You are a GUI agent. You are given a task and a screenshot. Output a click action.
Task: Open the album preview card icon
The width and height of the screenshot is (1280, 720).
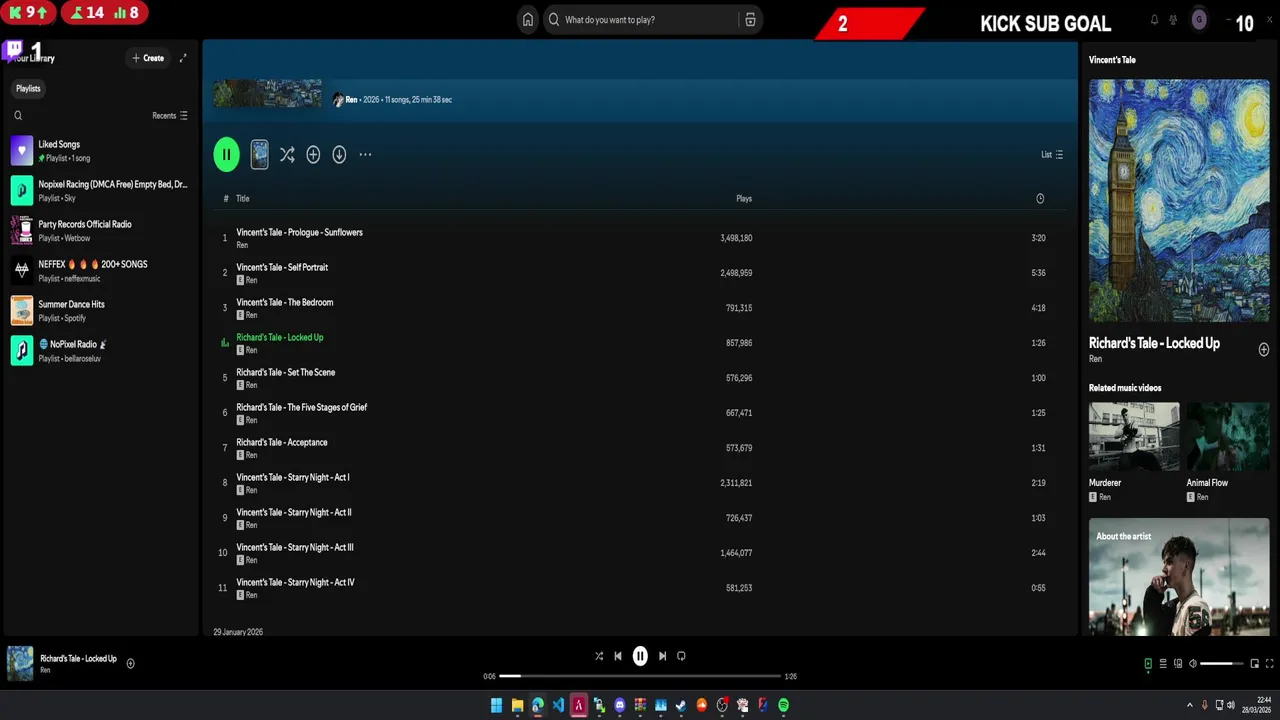[x=259, y=154]
